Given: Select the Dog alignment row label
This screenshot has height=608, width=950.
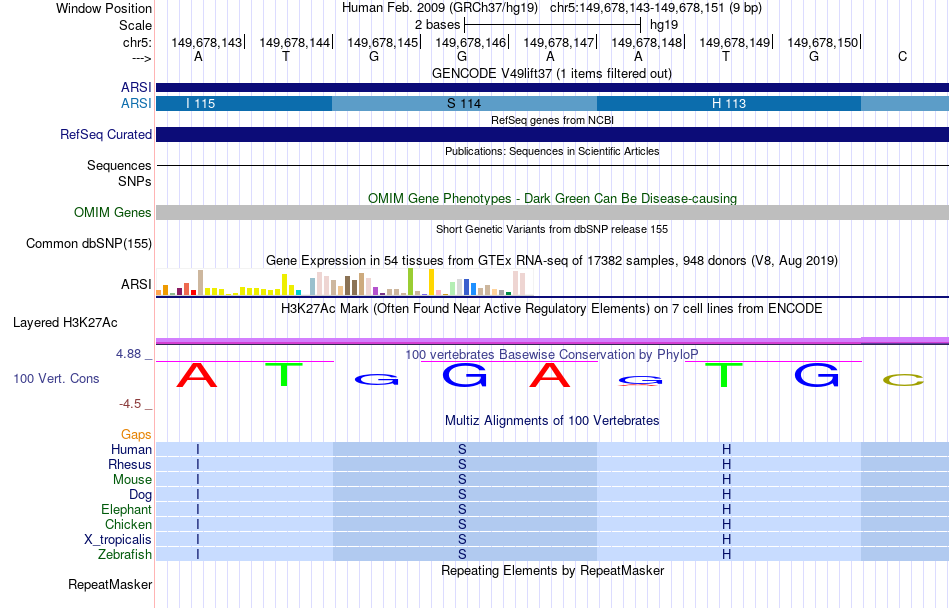Looking at the screenshot, I should [141, 495].
